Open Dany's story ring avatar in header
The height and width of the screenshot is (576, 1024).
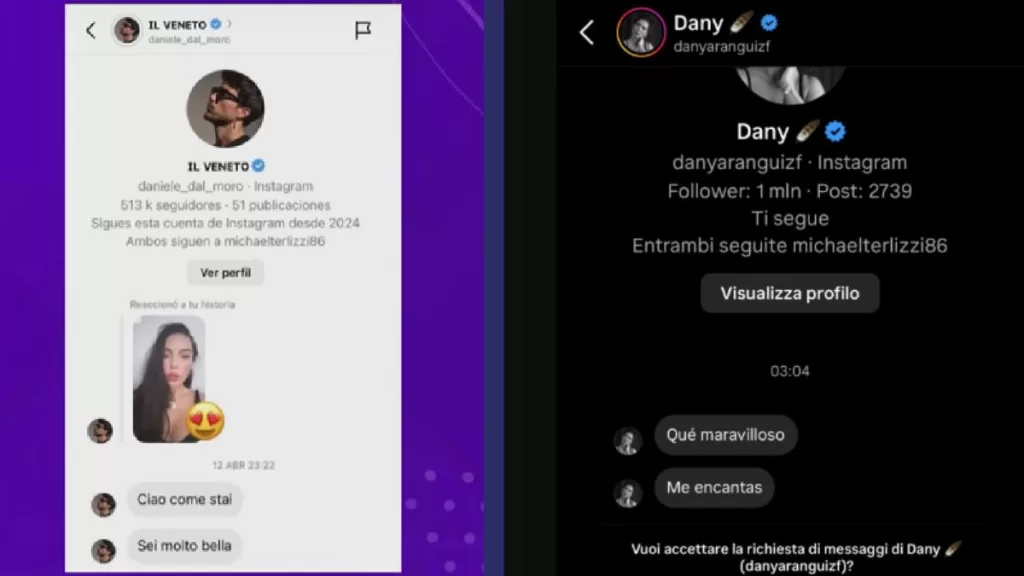point(641,32)
